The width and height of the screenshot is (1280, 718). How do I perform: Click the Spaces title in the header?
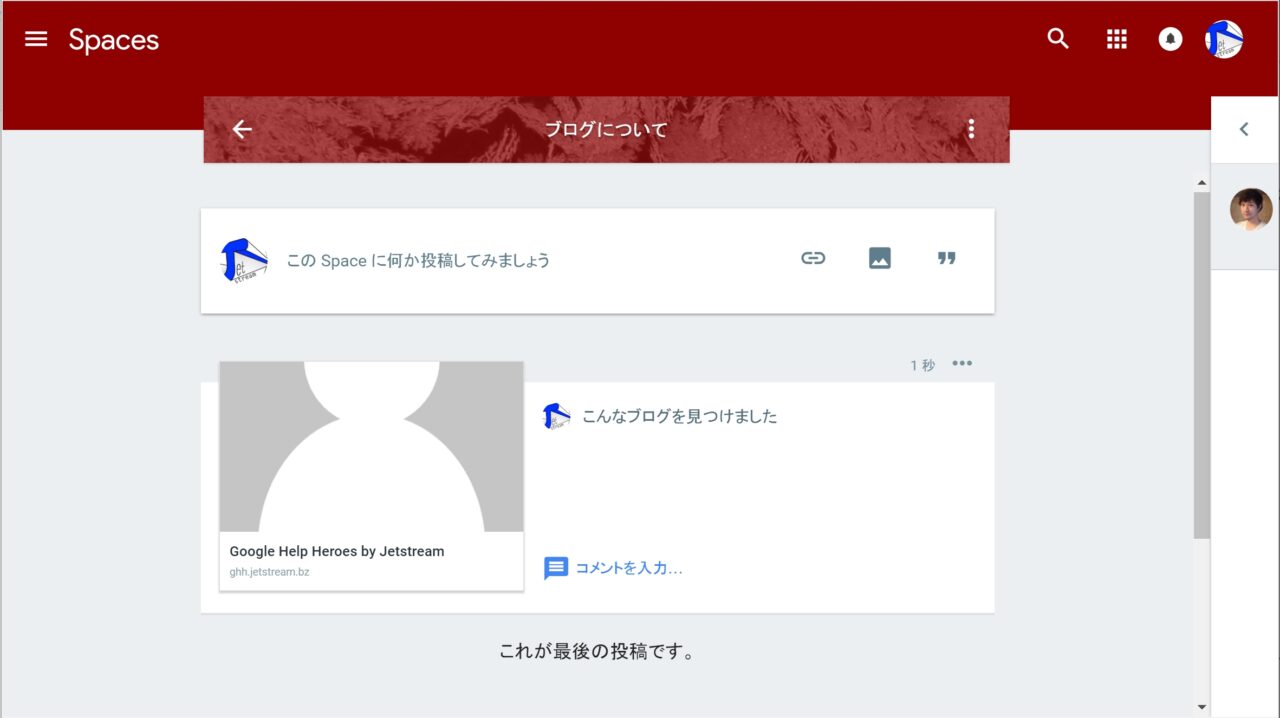(x=114, y=40)
